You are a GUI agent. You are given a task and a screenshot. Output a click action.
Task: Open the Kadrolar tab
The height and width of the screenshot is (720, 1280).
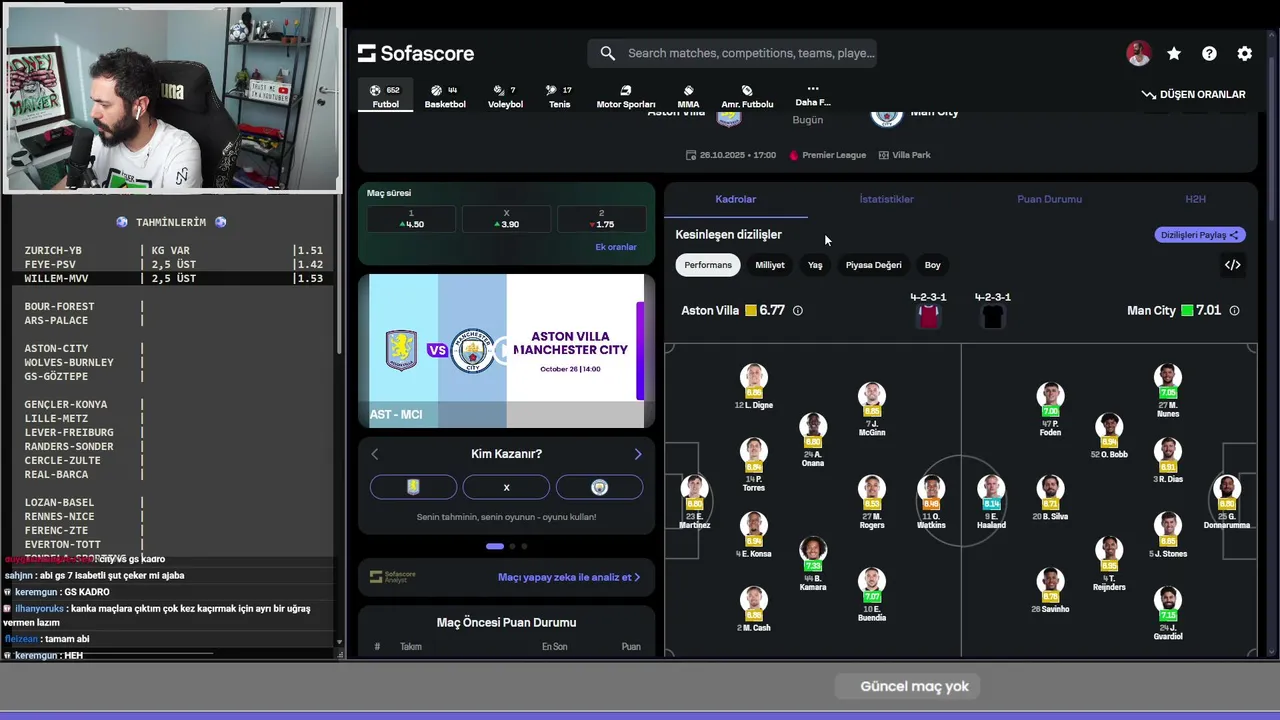click(736, 199)
